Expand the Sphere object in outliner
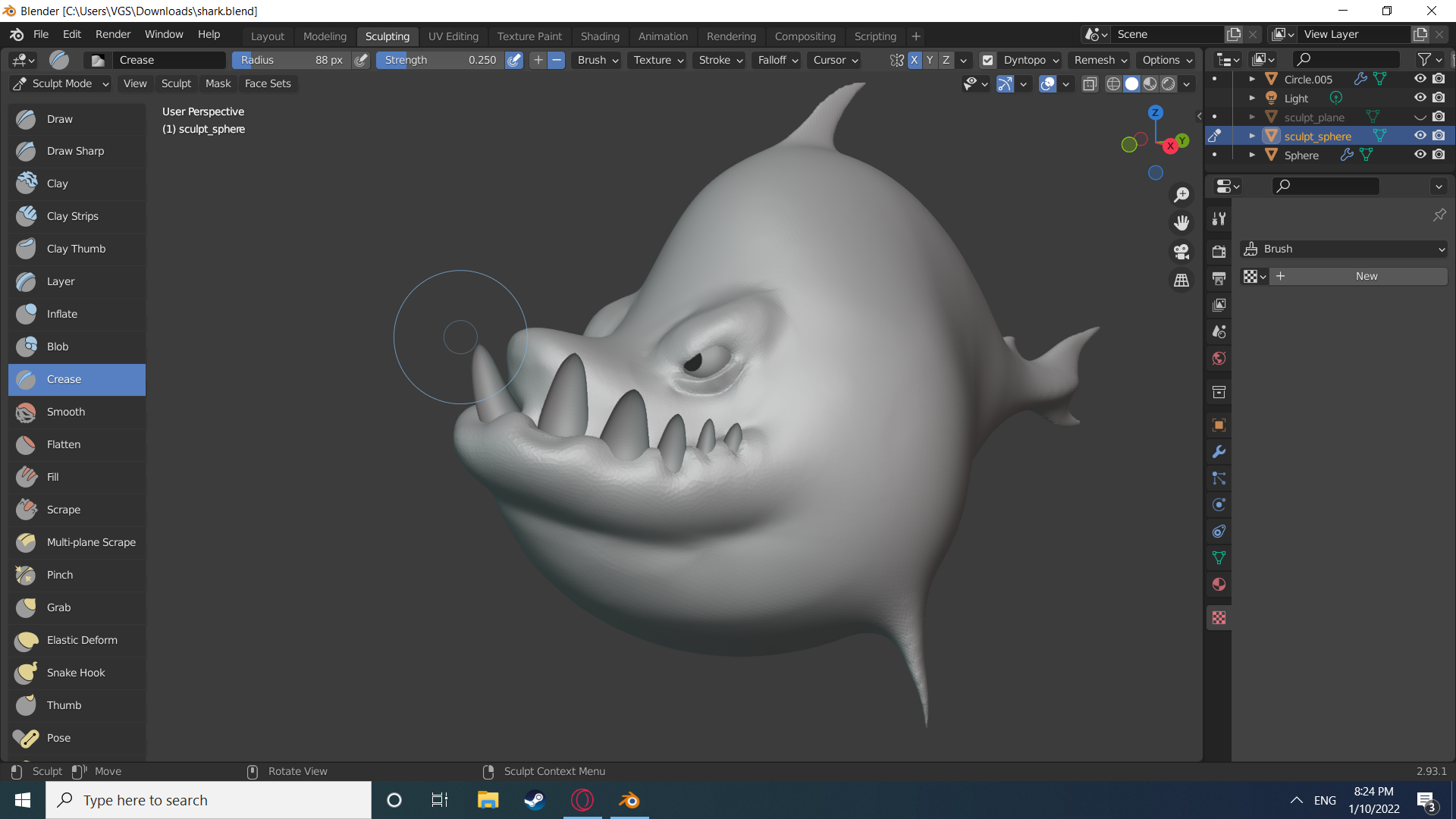The width and height of the screenshot is (1456, 819). click(1252, 155)
